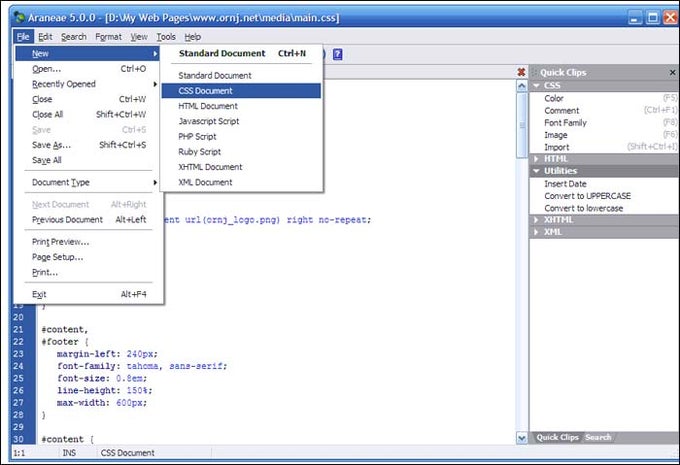Insert the Import quick clip
Screen dimensions: 680x465
click(x=604, y=147)
